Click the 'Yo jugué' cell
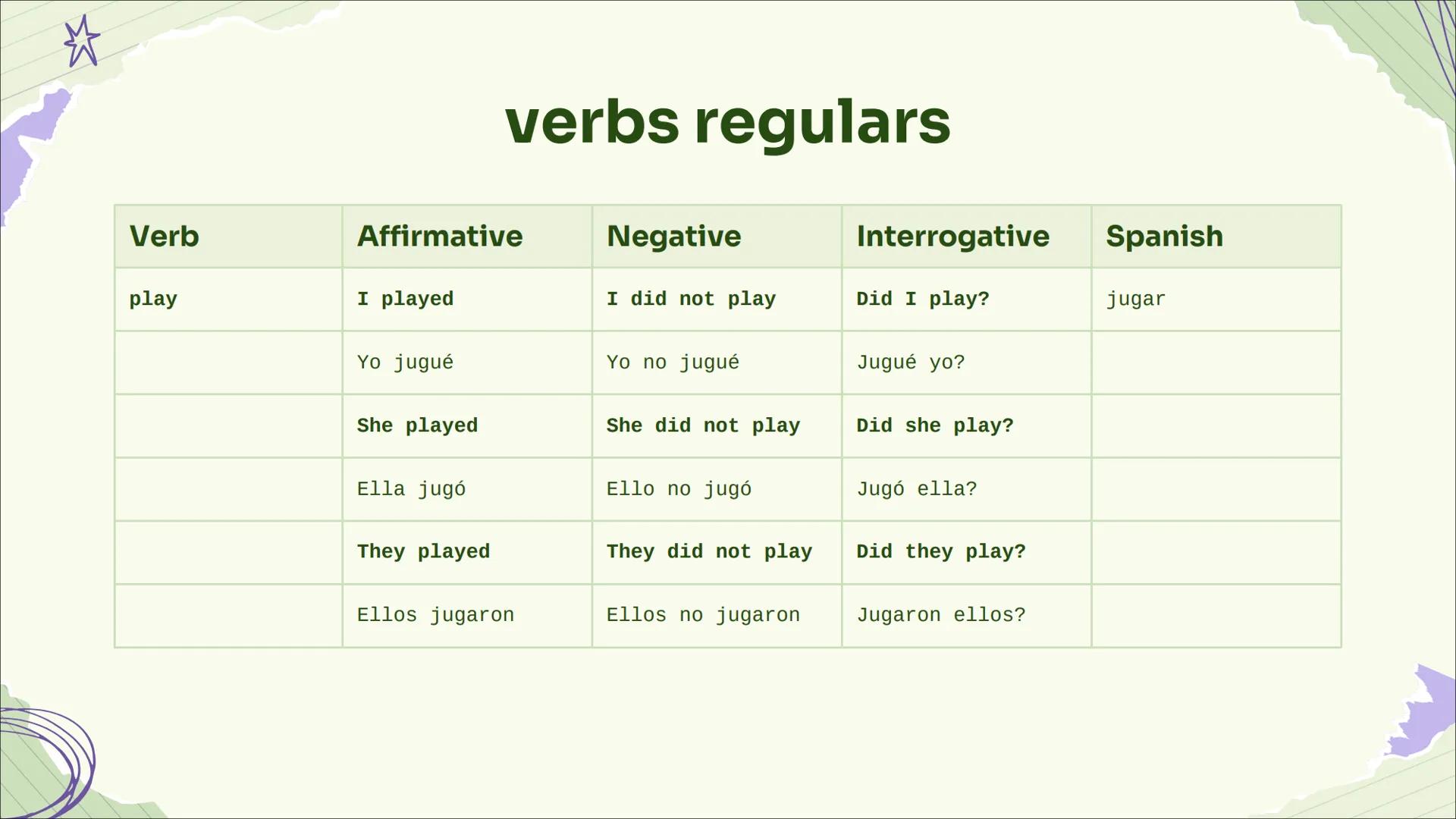The image size is (1456, 819). (x=405, y=362)
